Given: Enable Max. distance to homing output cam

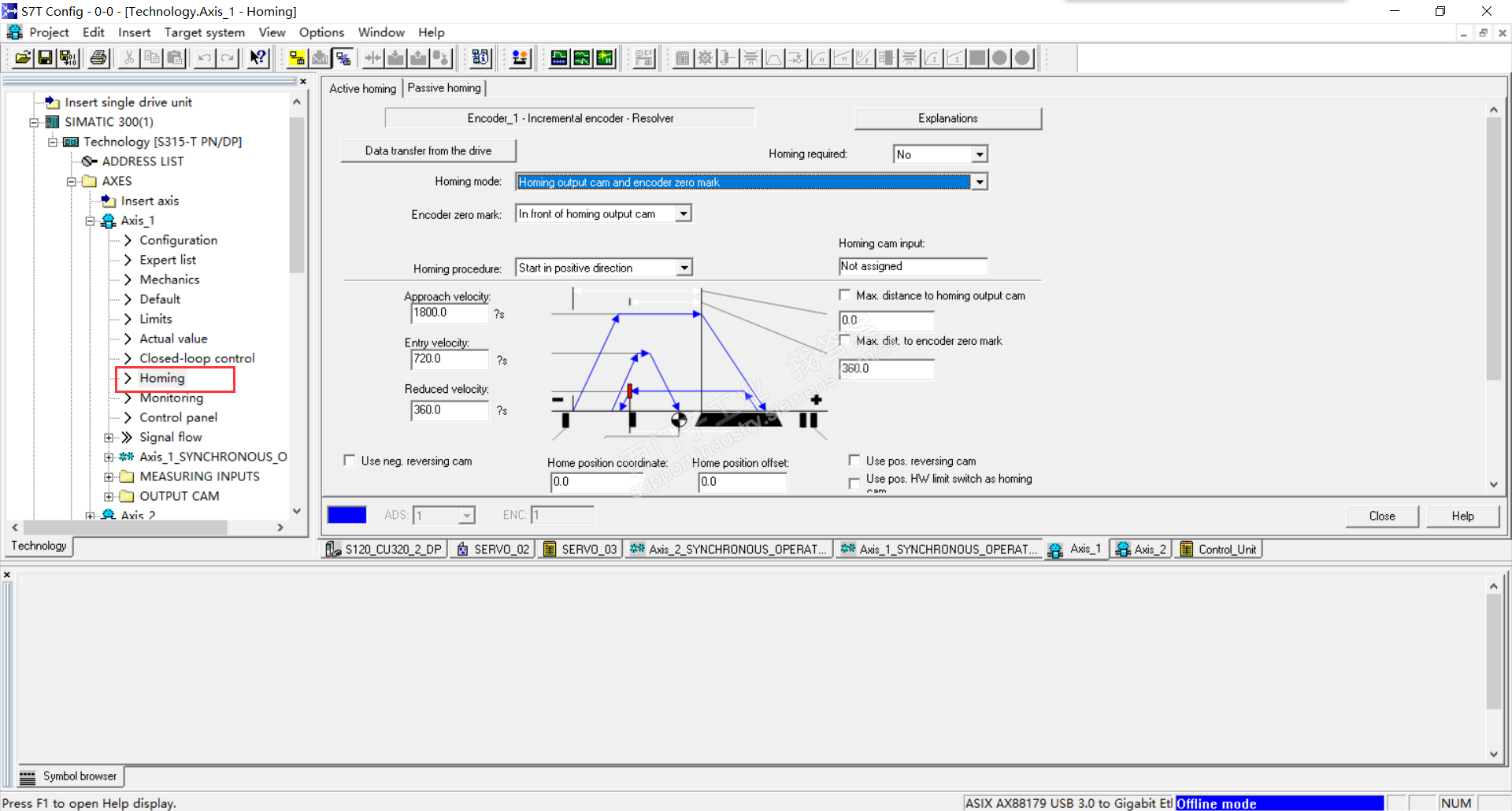Looking at the screenshot, I should click(845, 295).
